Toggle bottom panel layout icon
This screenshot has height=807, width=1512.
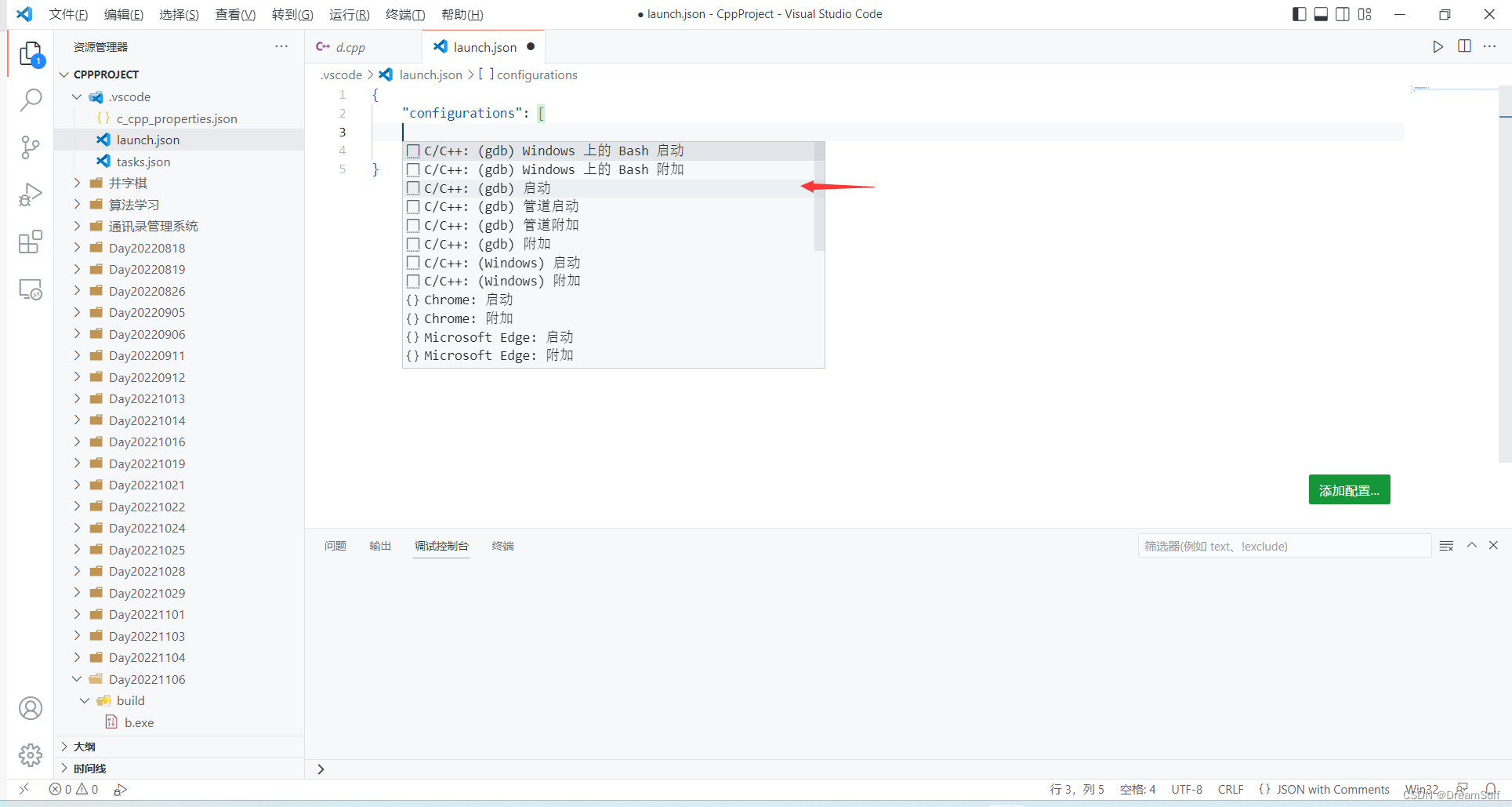tap(1321, 14)
